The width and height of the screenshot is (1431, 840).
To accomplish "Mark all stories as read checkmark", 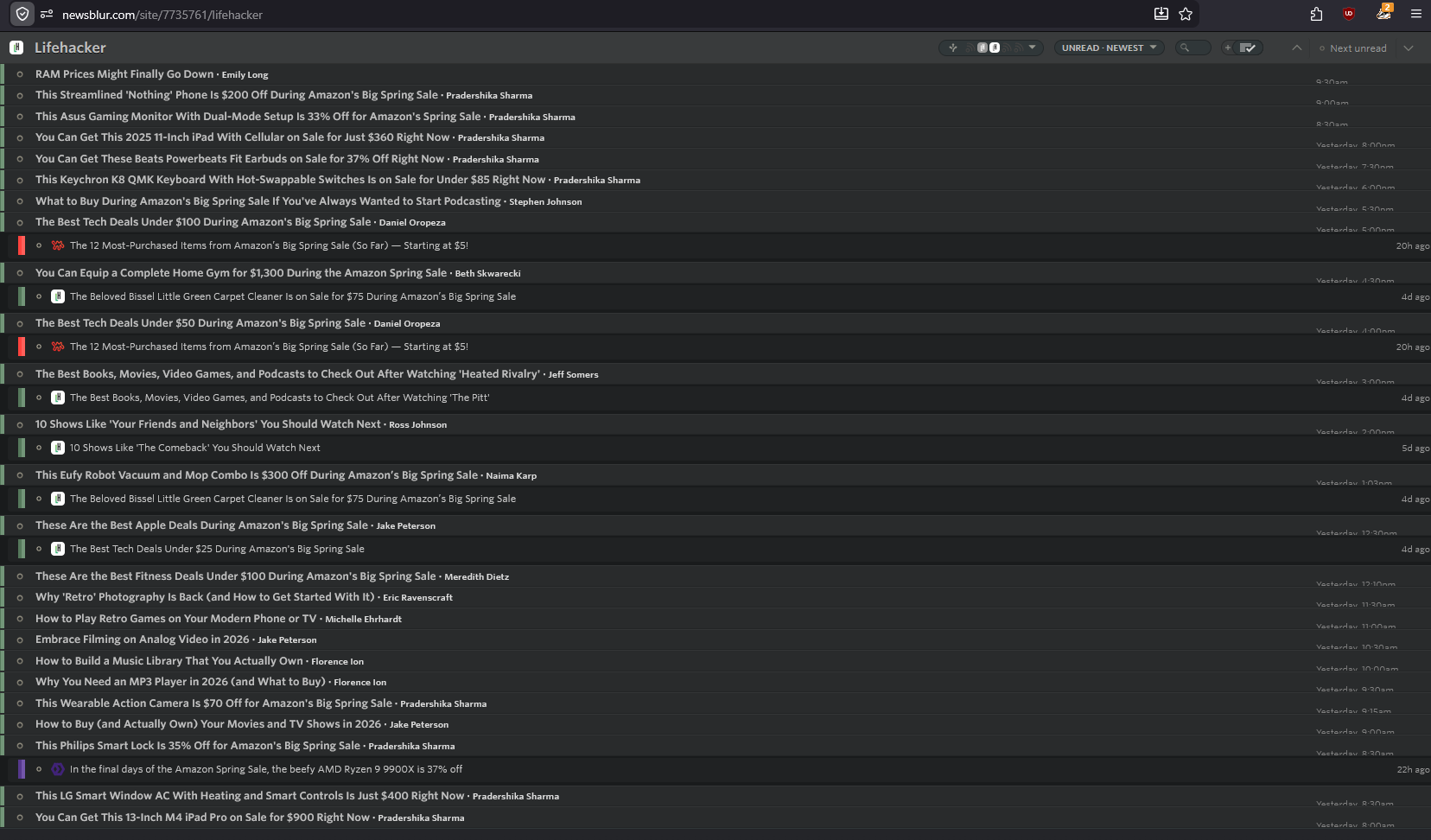I will tap(1248, 48).
